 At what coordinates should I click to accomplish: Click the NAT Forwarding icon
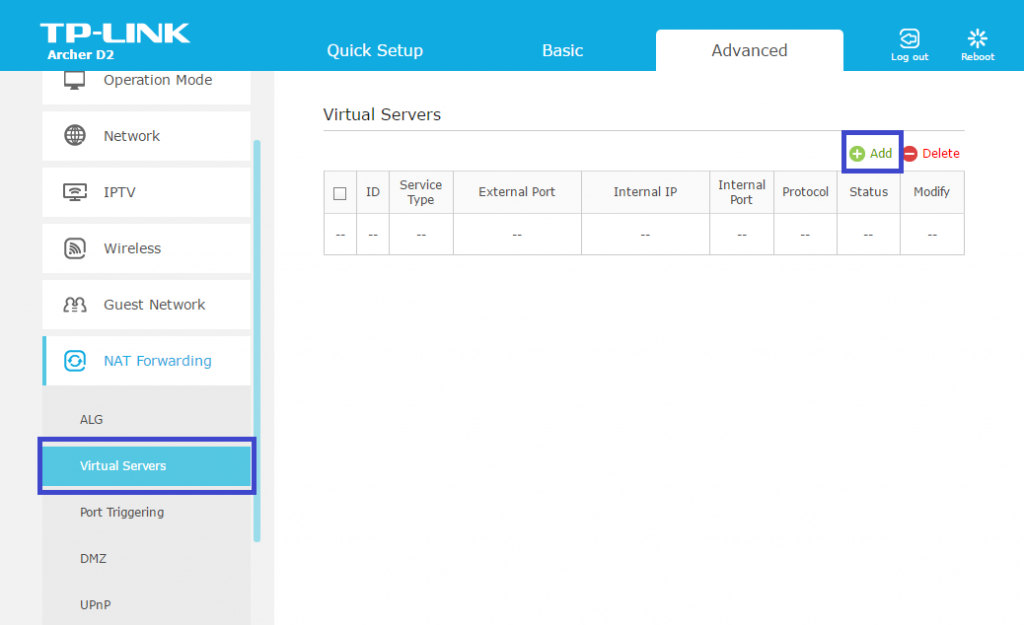point(75,361)
